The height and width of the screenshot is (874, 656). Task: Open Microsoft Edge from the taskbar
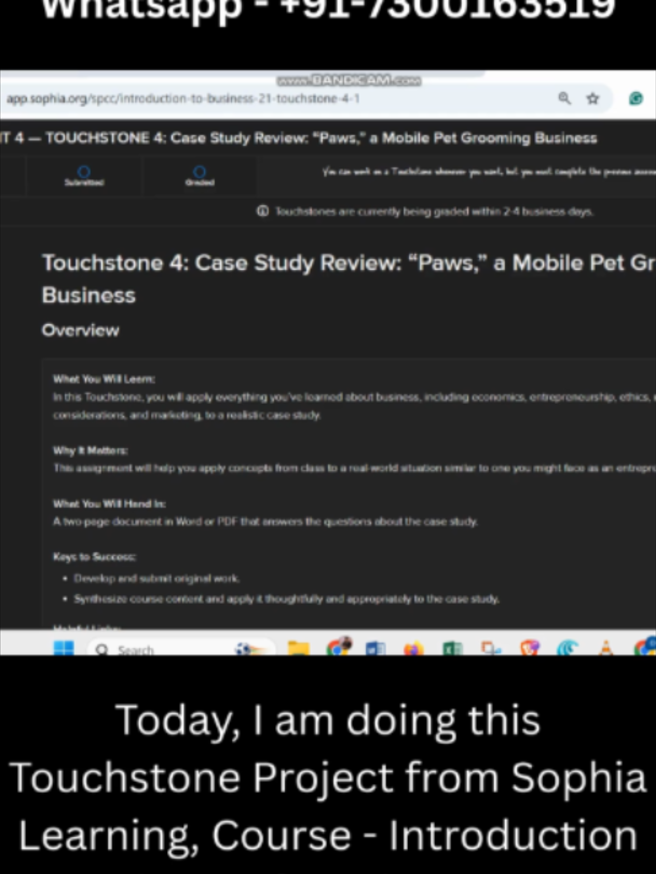pos(567,648)
